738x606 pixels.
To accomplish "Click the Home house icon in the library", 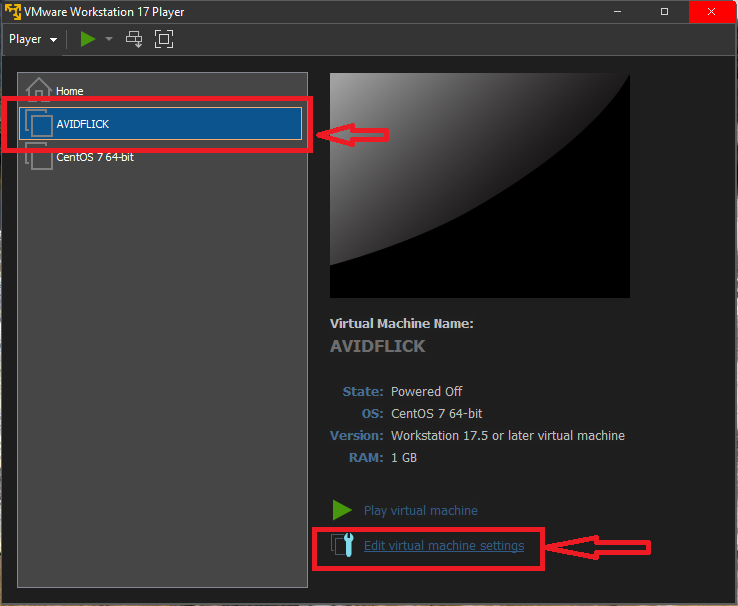I will tap(38, 90).
